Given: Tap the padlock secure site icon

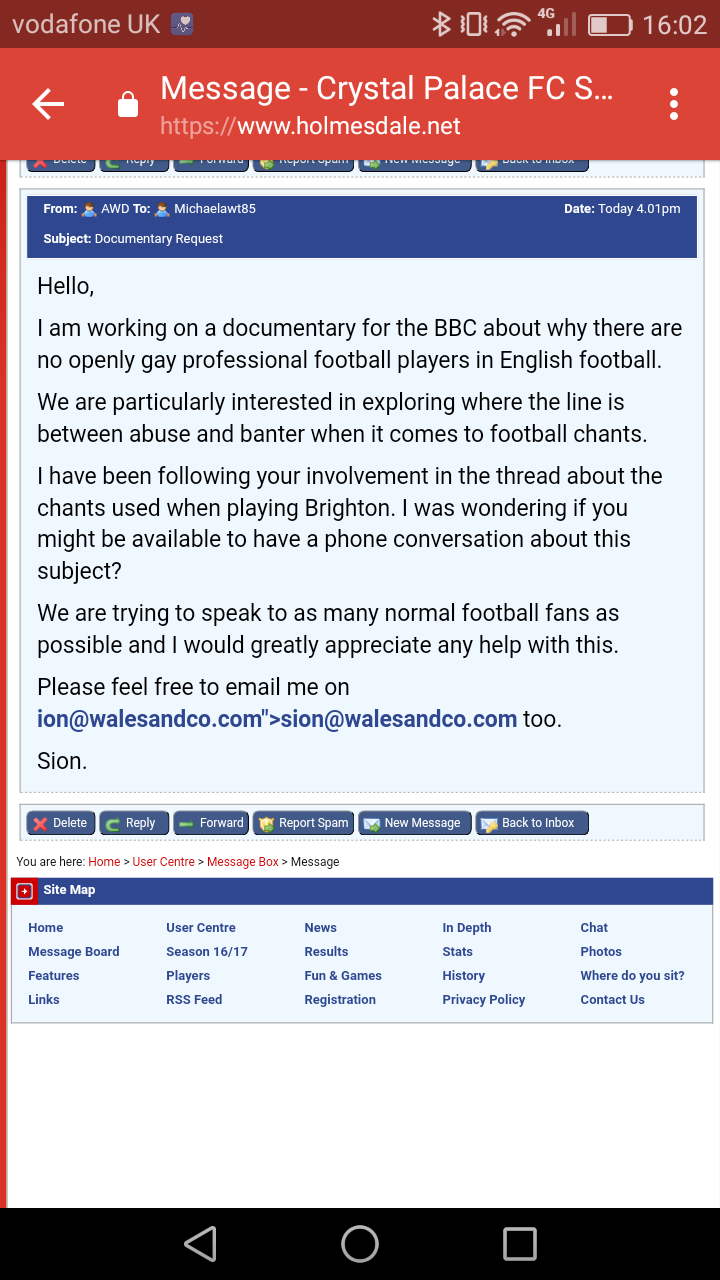Looking at the screenshot, I should tap(128, 105).
